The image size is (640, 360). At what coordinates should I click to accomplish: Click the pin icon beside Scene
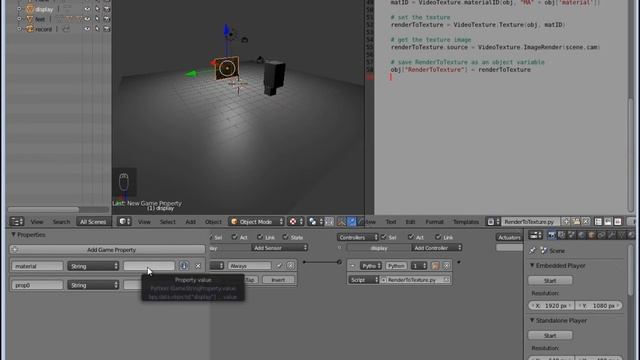(533, 250)
